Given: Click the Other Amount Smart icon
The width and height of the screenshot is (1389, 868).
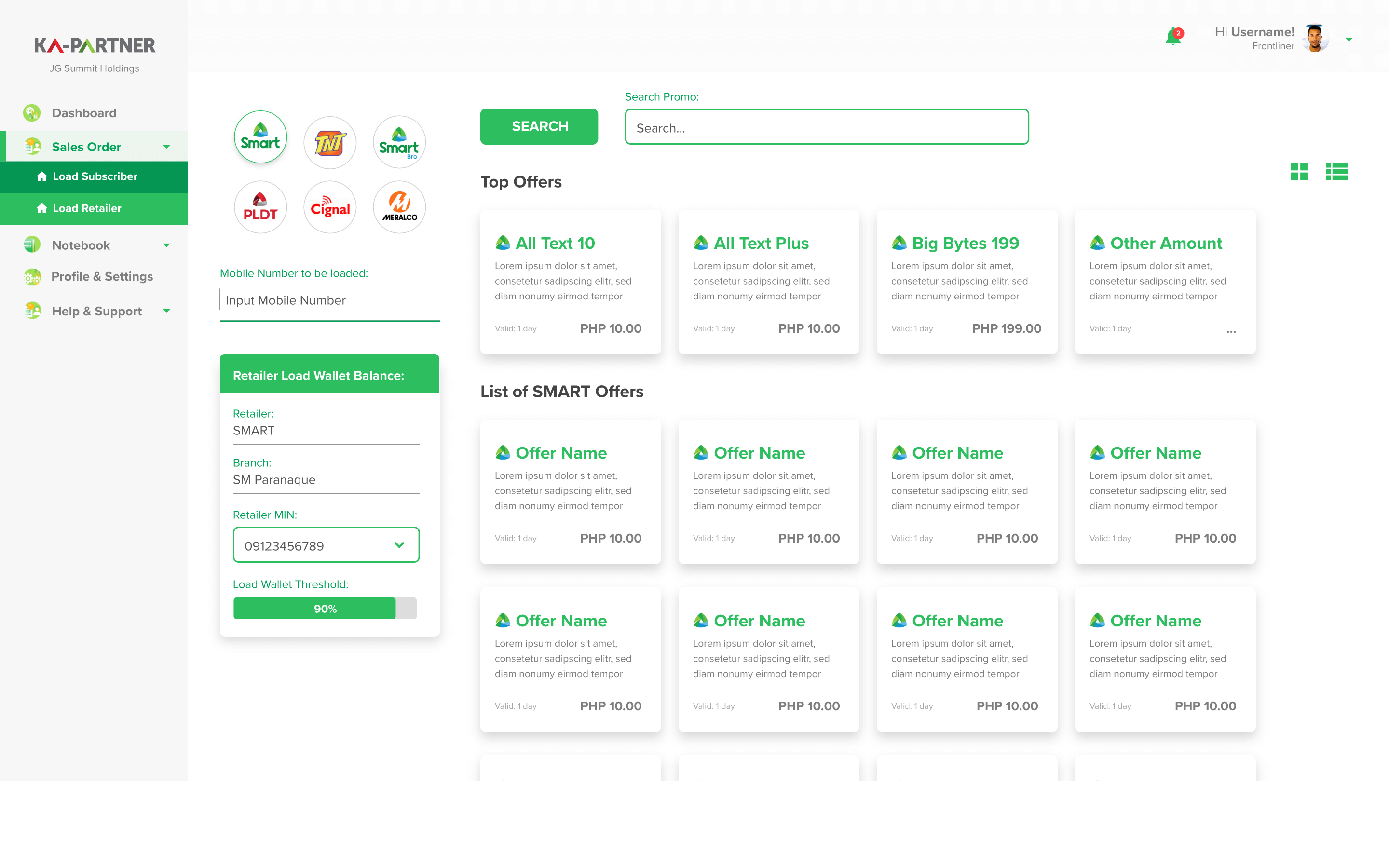Looking at the screenshot, I should pos(1097,243).
